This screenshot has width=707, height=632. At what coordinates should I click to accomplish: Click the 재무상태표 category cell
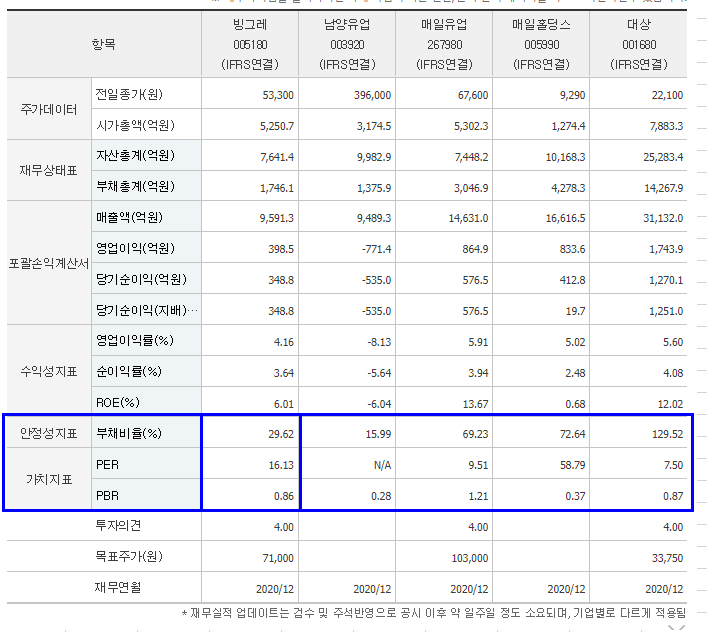tap(49, 170)
